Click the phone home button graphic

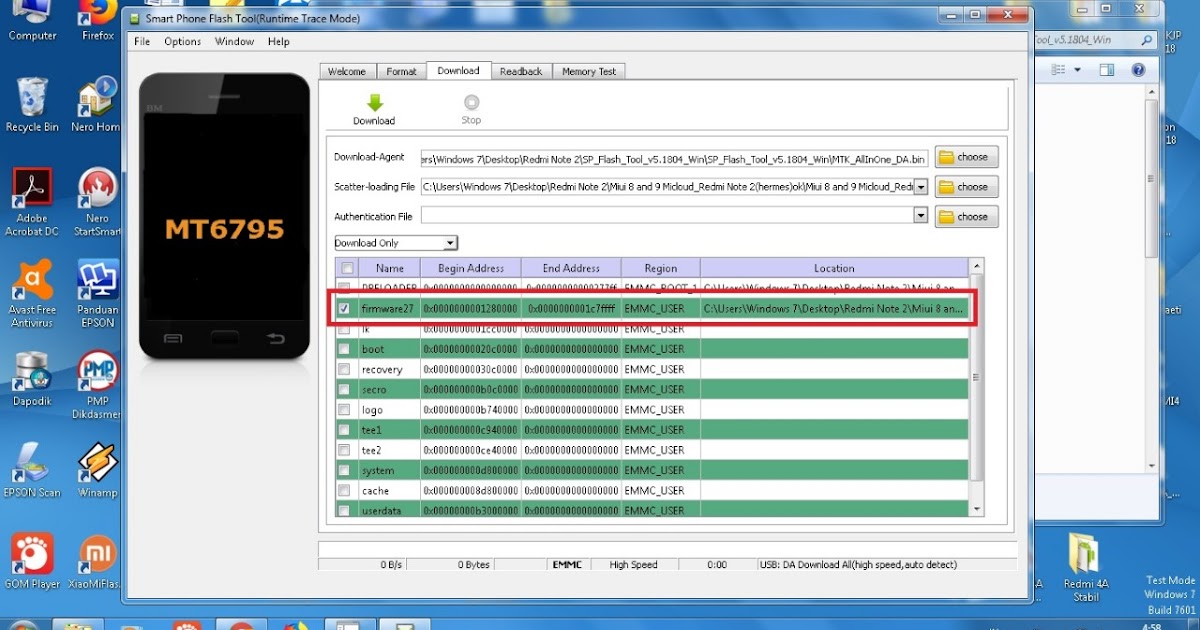click(225, 339)
